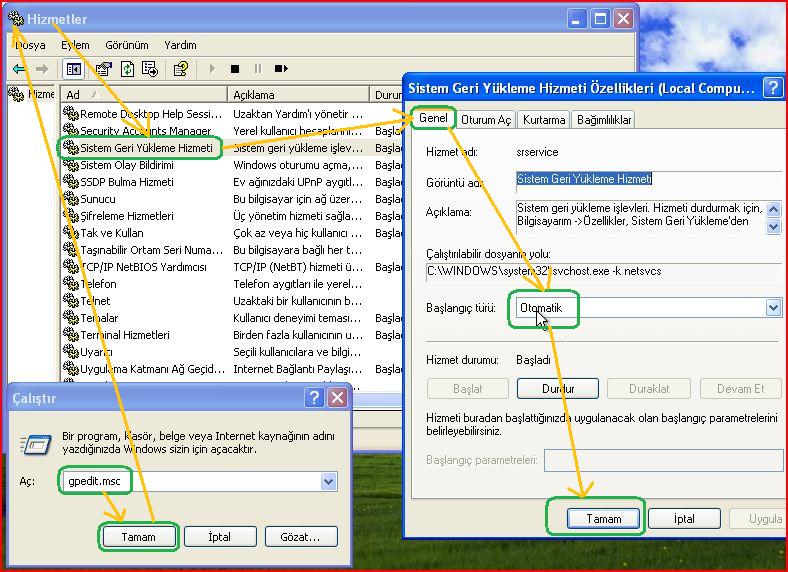788x572 pixels.
Task: Click gear icon next to Sunucu service
Action: 70,199
